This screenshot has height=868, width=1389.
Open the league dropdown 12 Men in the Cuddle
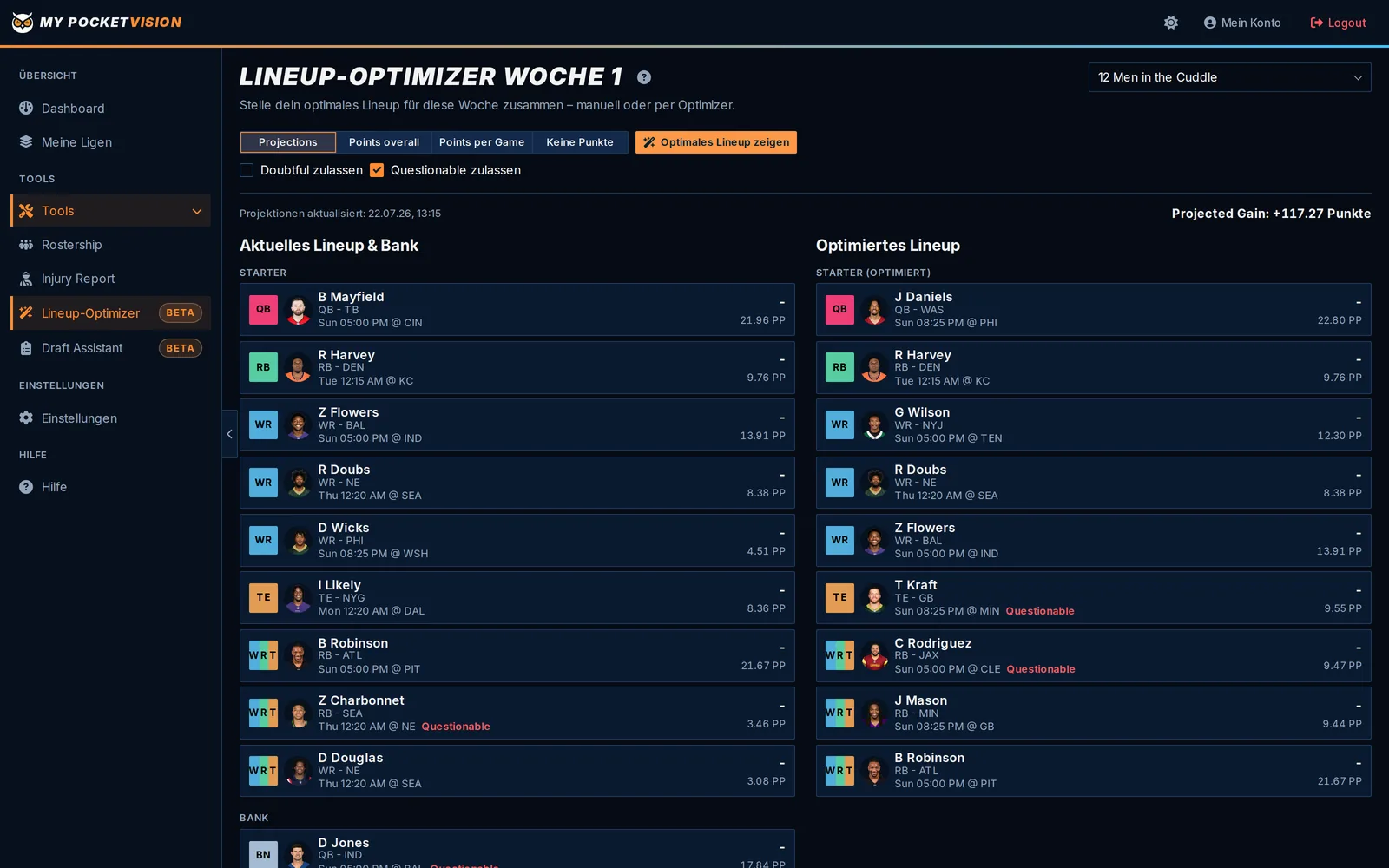point(1229,77)
